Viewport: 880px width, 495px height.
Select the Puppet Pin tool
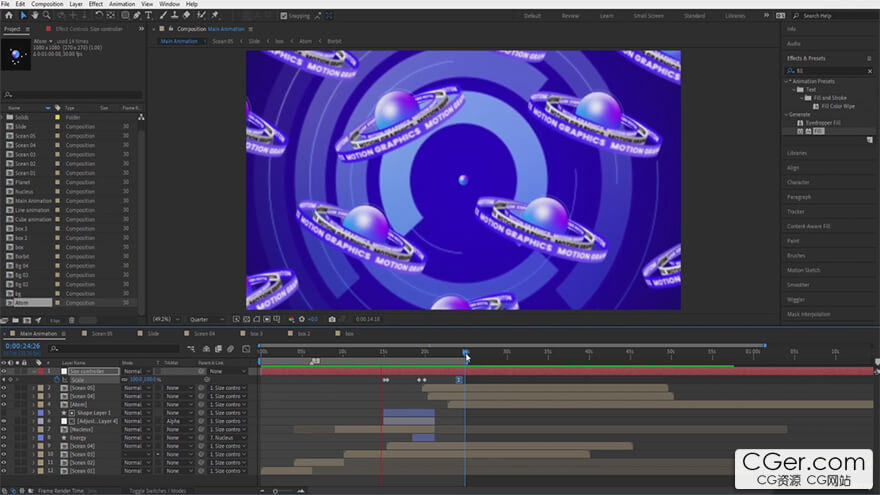214,16
